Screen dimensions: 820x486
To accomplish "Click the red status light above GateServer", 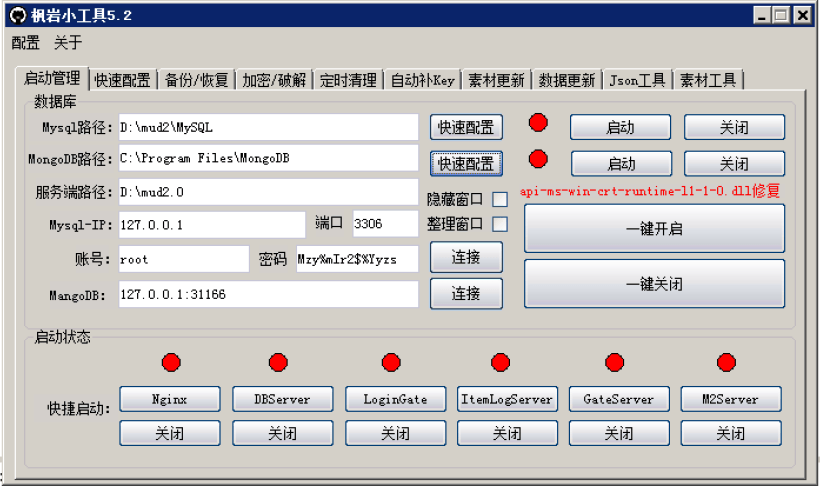I will click(x=614, y=362).
